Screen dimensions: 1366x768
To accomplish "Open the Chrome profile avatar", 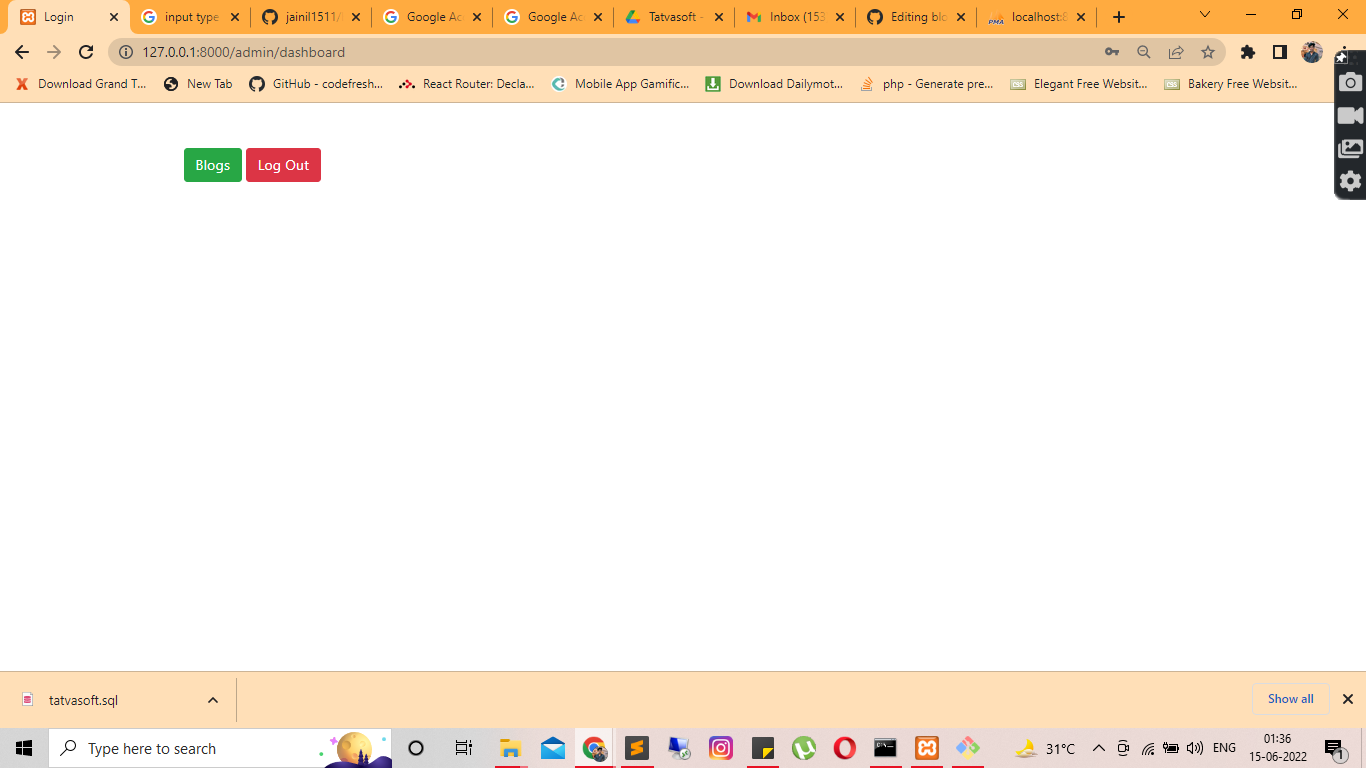I will pos(1313,52).
